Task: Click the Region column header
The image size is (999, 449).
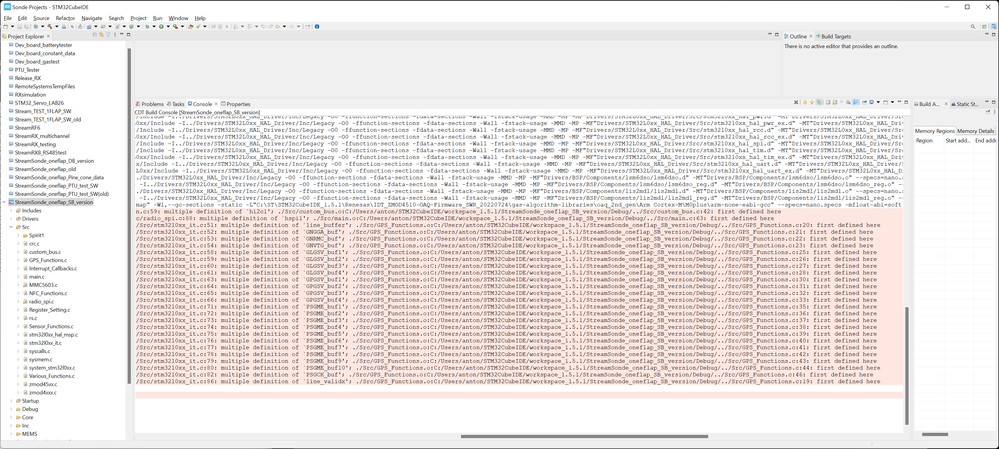Action: coord(924,139)
